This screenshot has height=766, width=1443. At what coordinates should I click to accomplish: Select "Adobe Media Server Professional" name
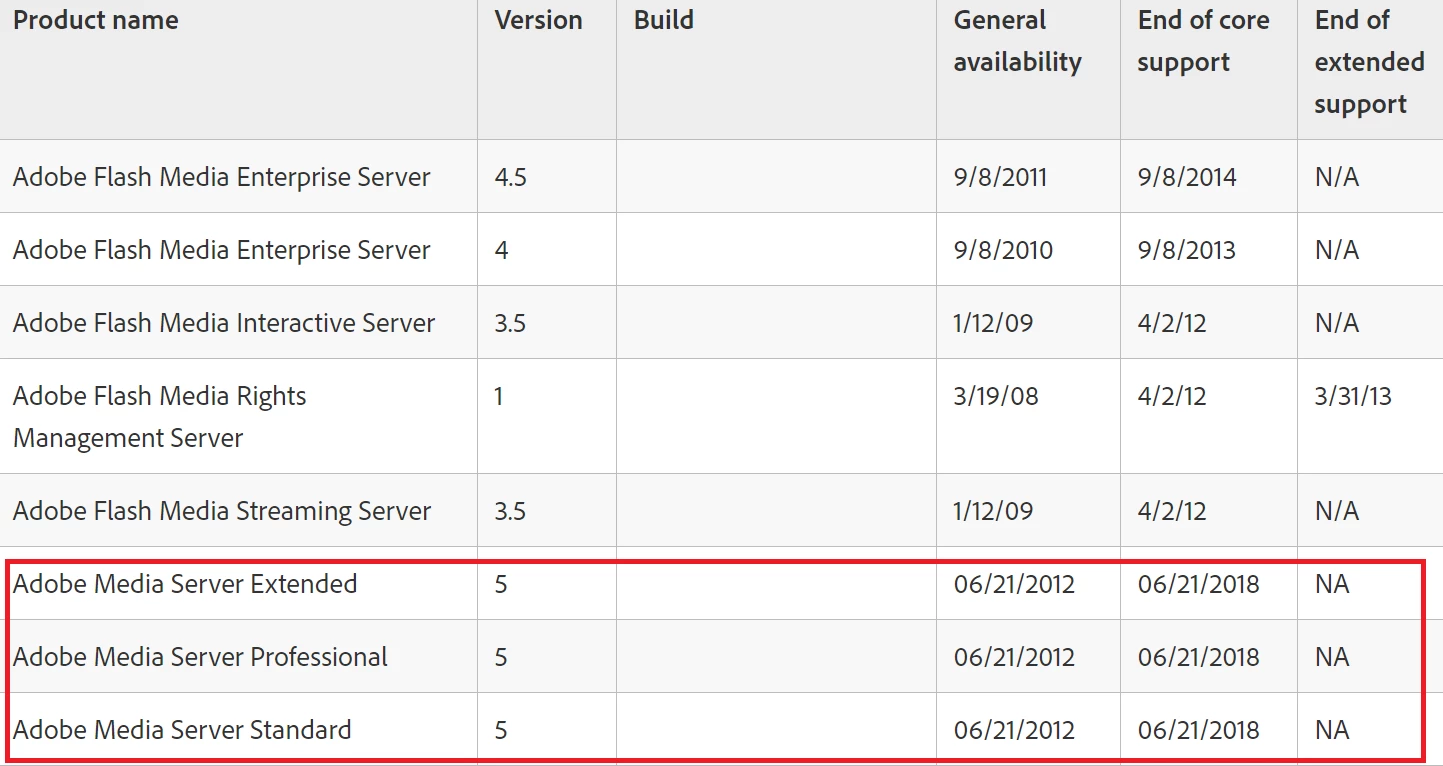[200, 657]
